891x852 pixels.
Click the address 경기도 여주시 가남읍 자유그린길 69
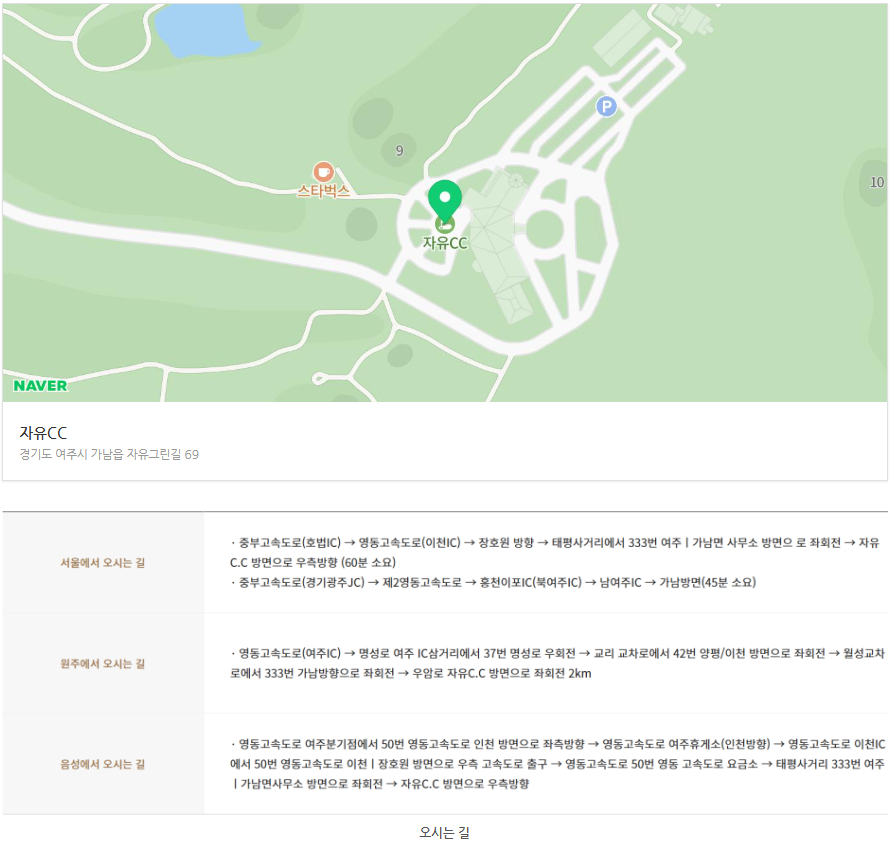[109, 455]
